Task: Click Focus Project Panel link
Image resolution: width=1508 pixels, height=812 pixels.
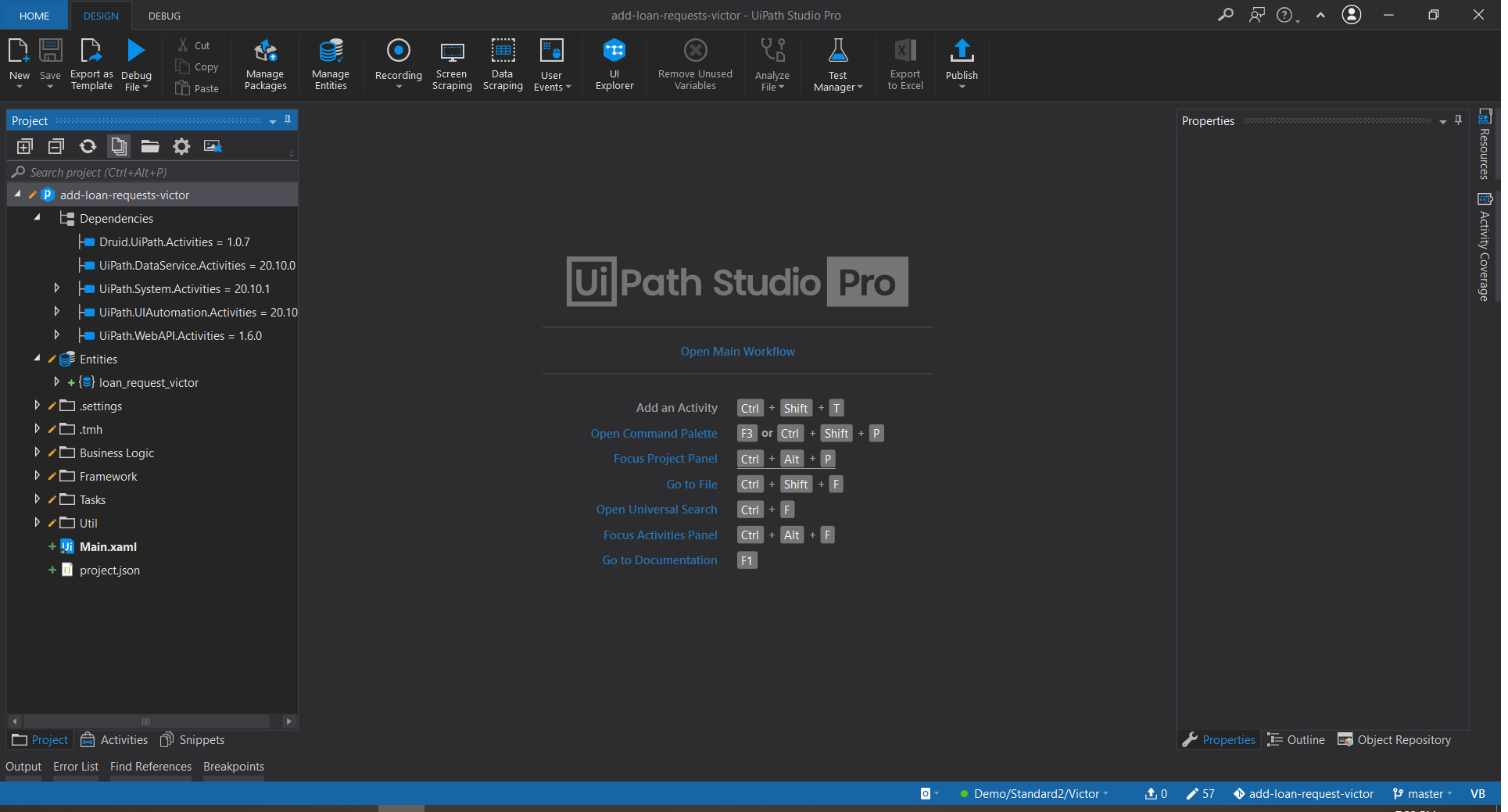Action: (x=665, y=459)
